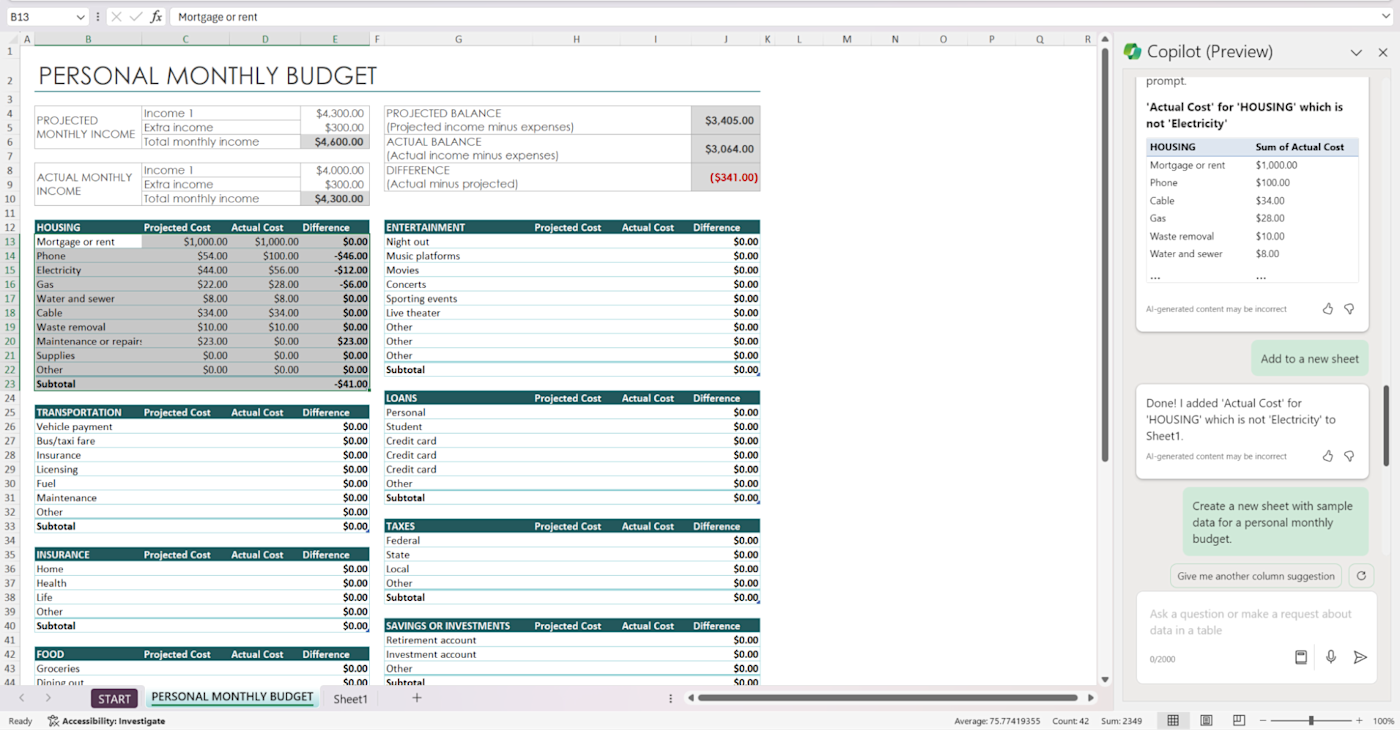The width and height of the screenshot is (1400, 730).
Task: Expand the Name Box dropdown
Action: [80, 17]
